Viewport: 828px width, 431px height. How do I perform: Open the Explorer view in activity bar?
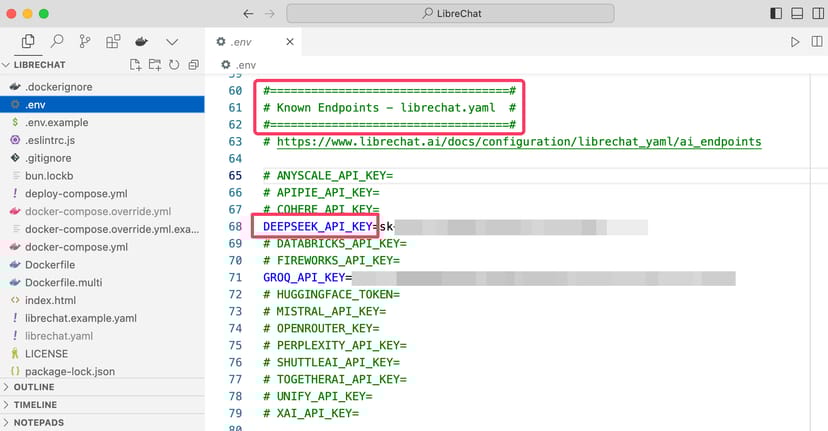(28, 42)
